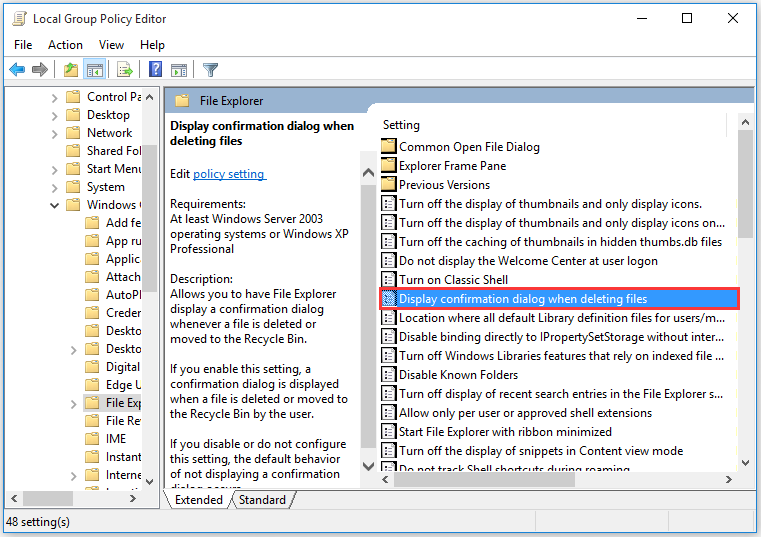Click the Start File Explorer with ribbon minimized icon

388,432
